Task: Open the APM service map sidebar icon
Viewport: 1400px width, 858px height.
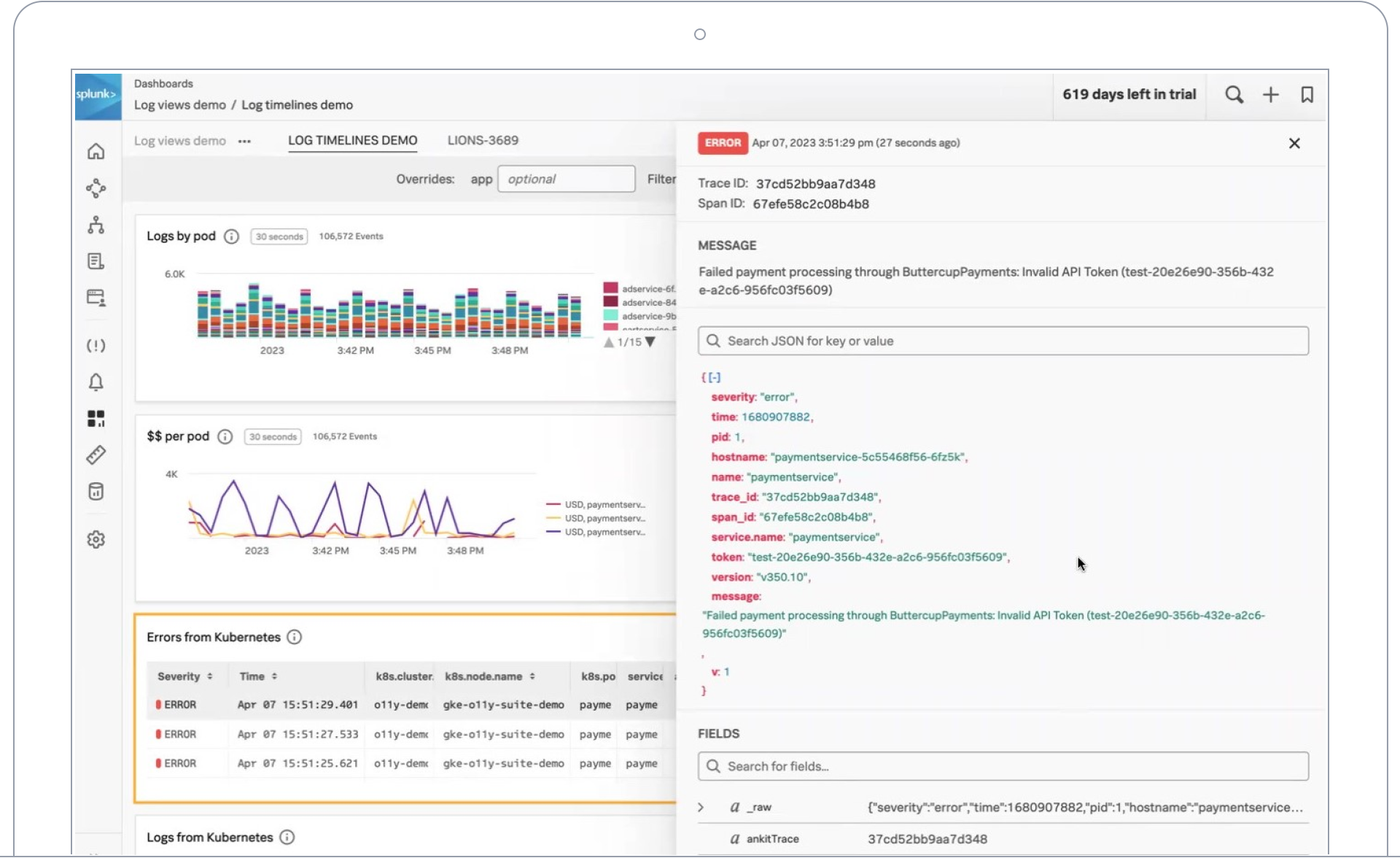Action: click(96, 188)
